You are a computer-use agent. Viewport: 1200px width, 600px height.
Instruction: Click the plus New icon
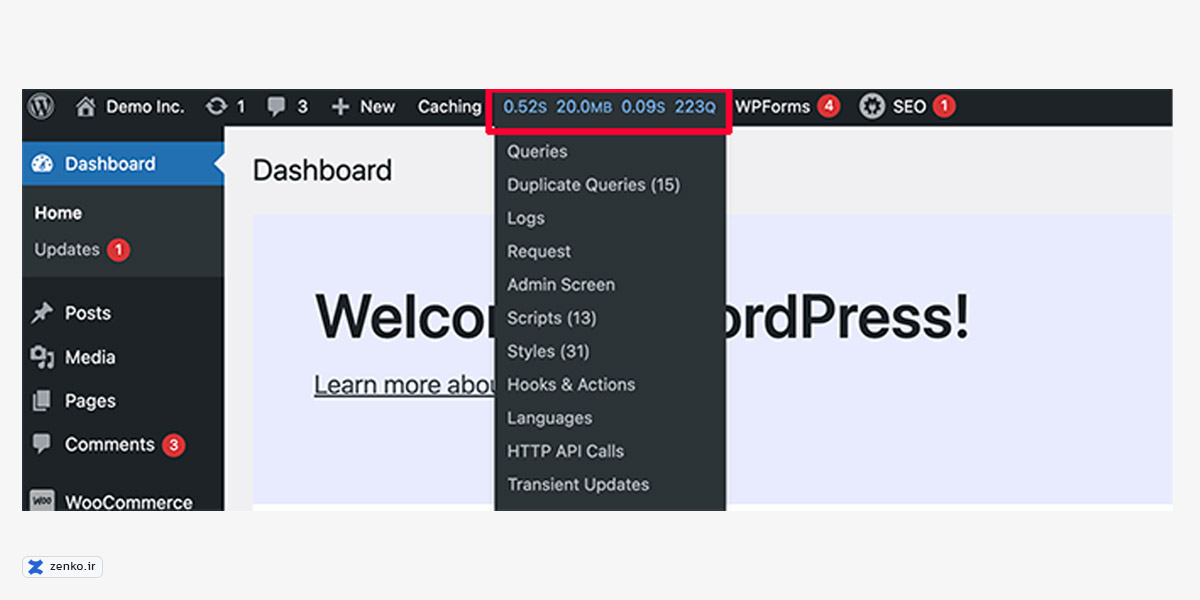340,107
